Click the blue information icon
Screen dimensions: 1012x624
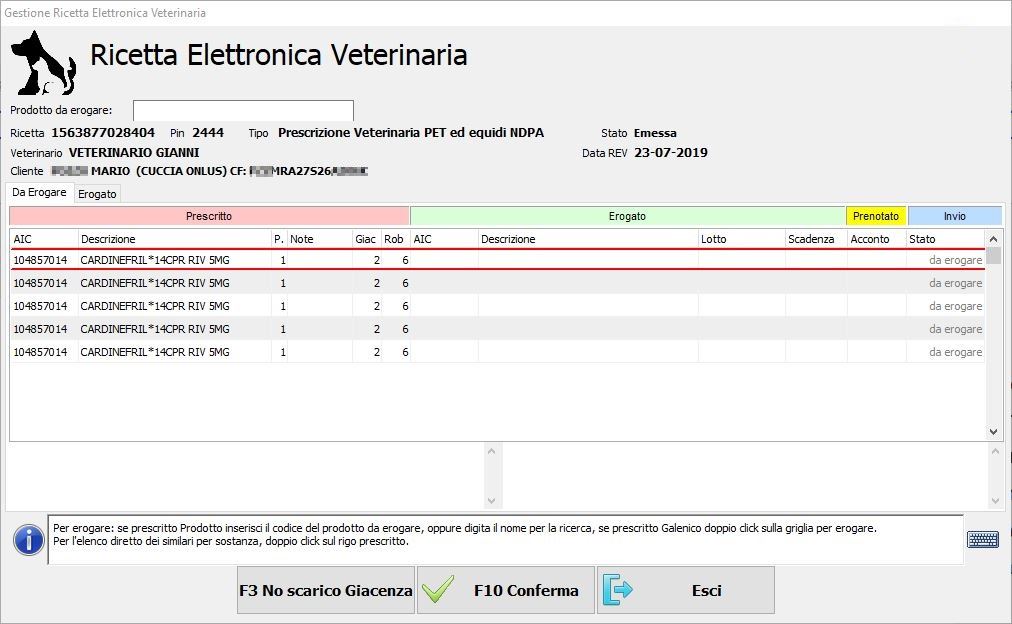click(27, 539)
